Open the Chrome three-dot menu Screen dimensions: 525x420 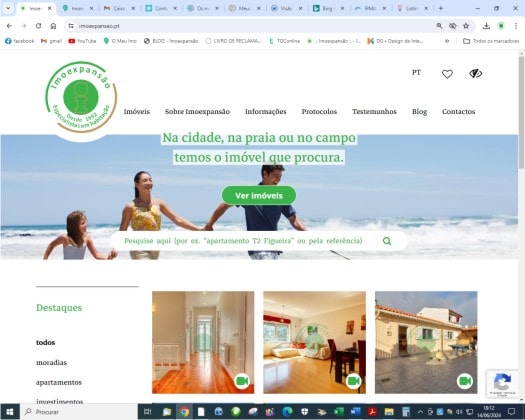(516, 26)
